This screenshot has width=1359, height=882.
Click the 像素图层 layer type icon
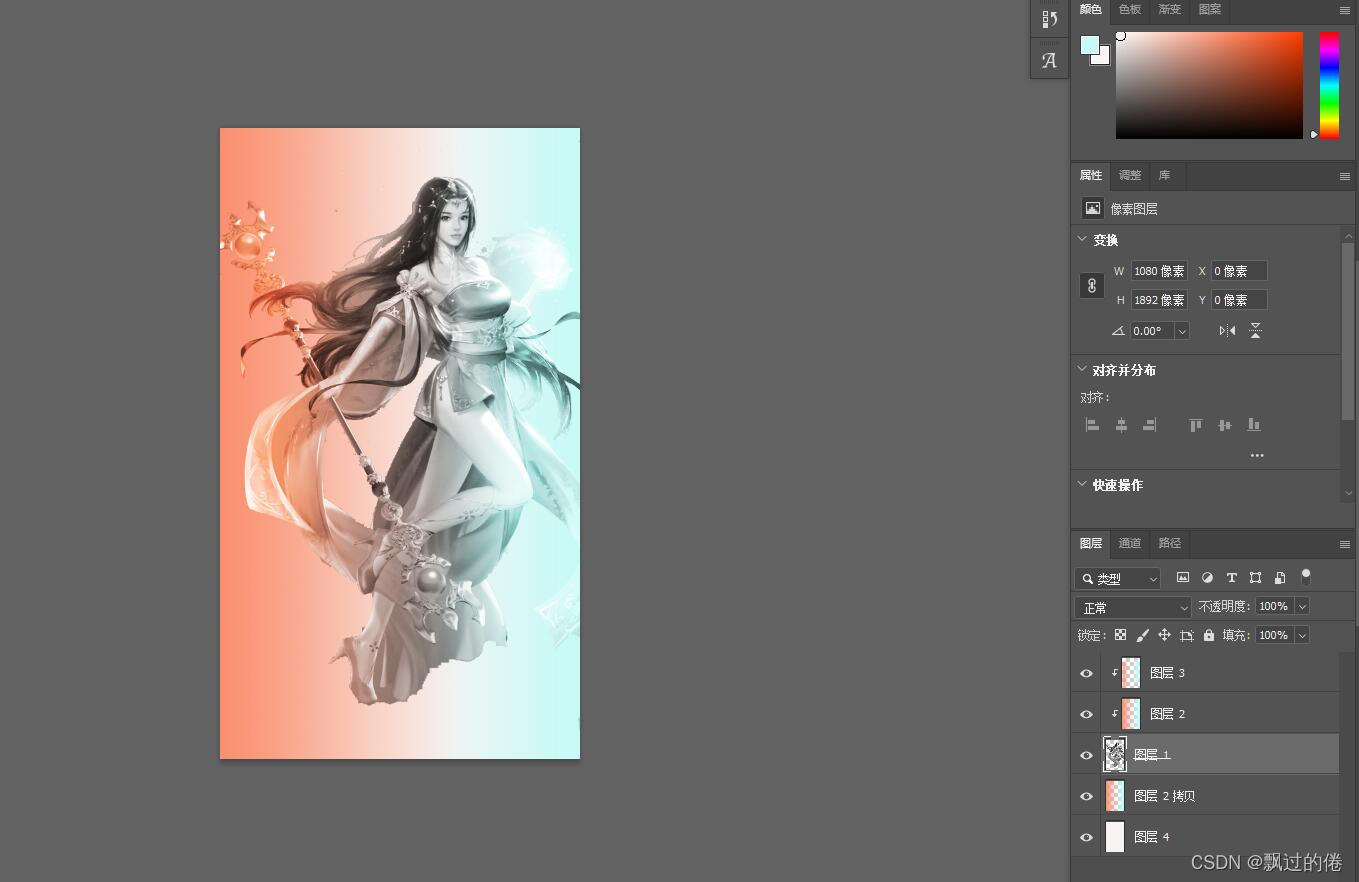(x=1093, y=208)
